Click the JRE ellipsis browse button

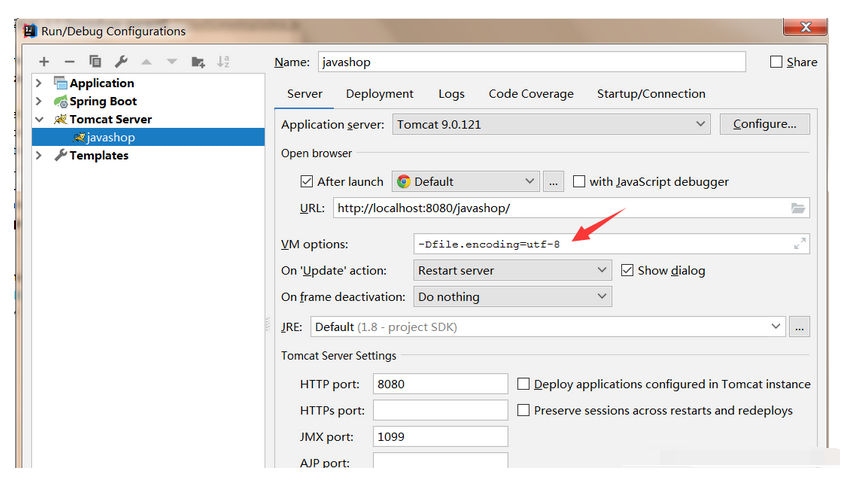tap(800, 327)
